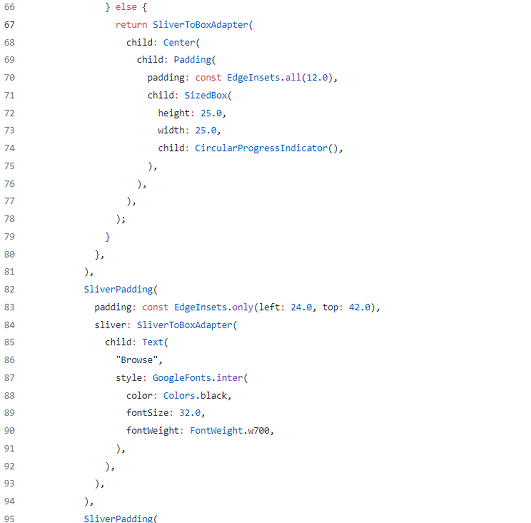Click the Text widget on line 85

[152, 342]
